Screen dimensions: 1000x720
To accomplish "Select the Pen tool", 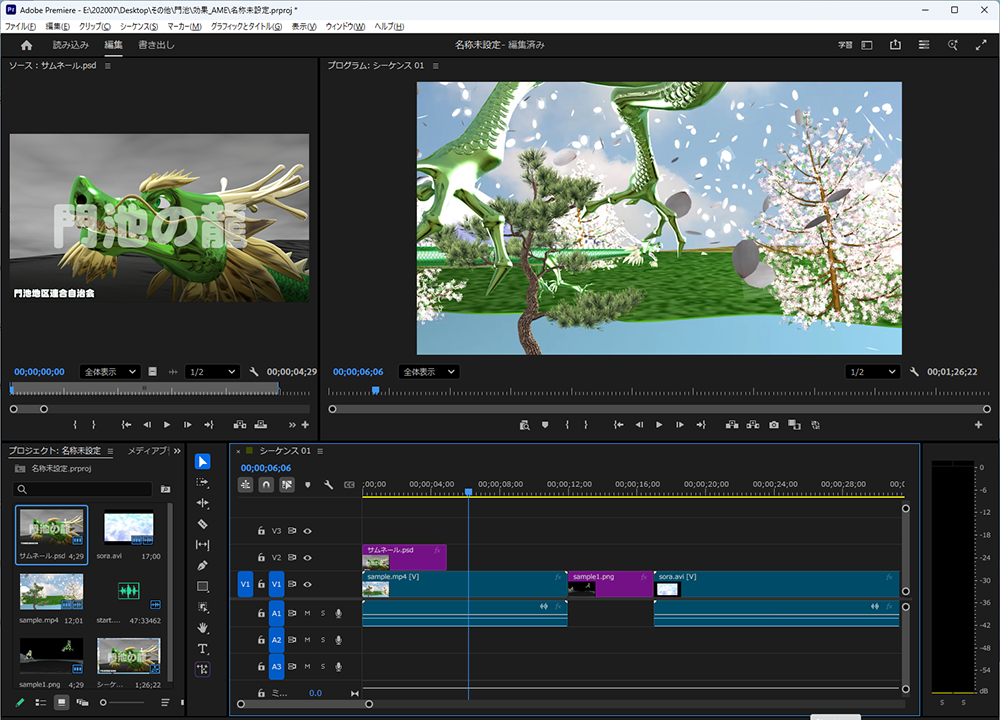I will [203, 566].
